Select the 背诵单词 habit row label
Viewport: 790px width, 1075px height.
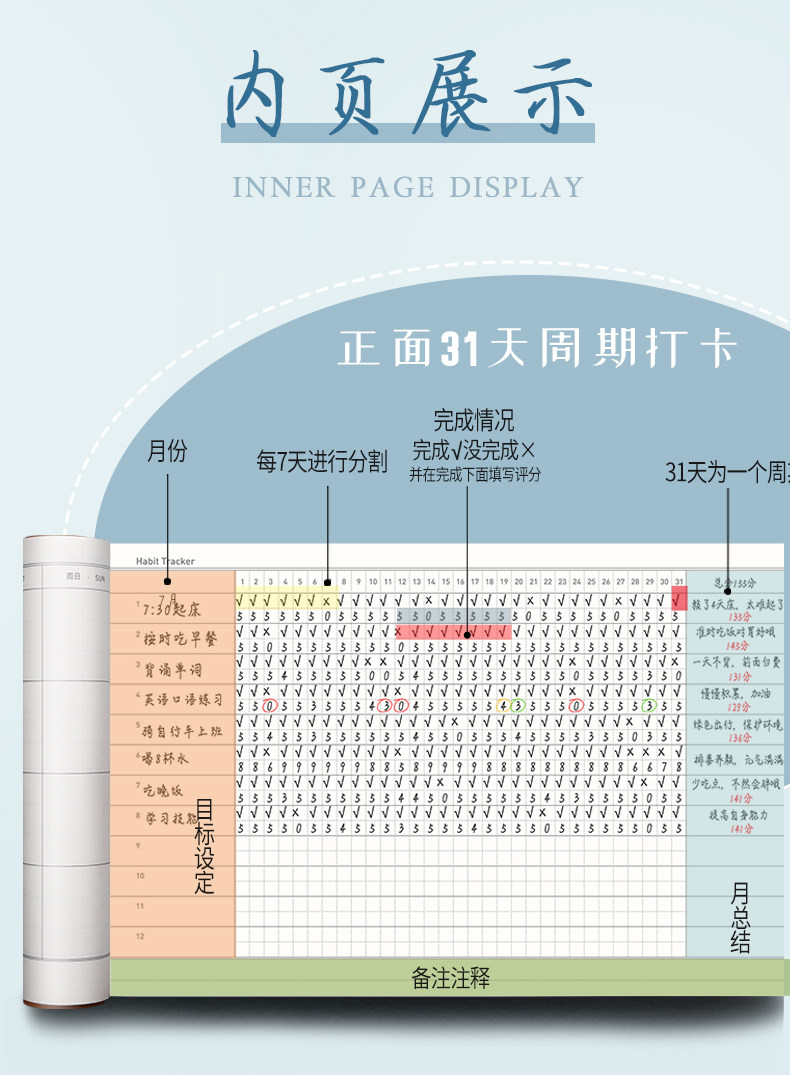click(172, 669)
